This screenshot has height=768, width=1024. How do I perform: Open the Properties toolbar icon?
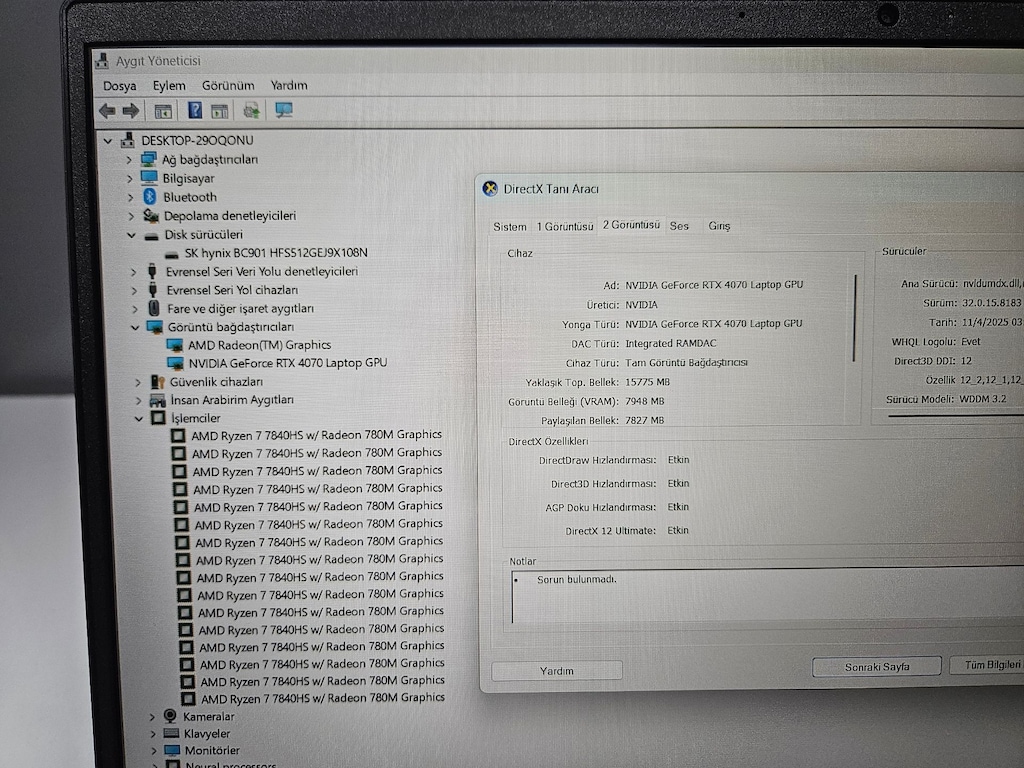click(163, 111)
